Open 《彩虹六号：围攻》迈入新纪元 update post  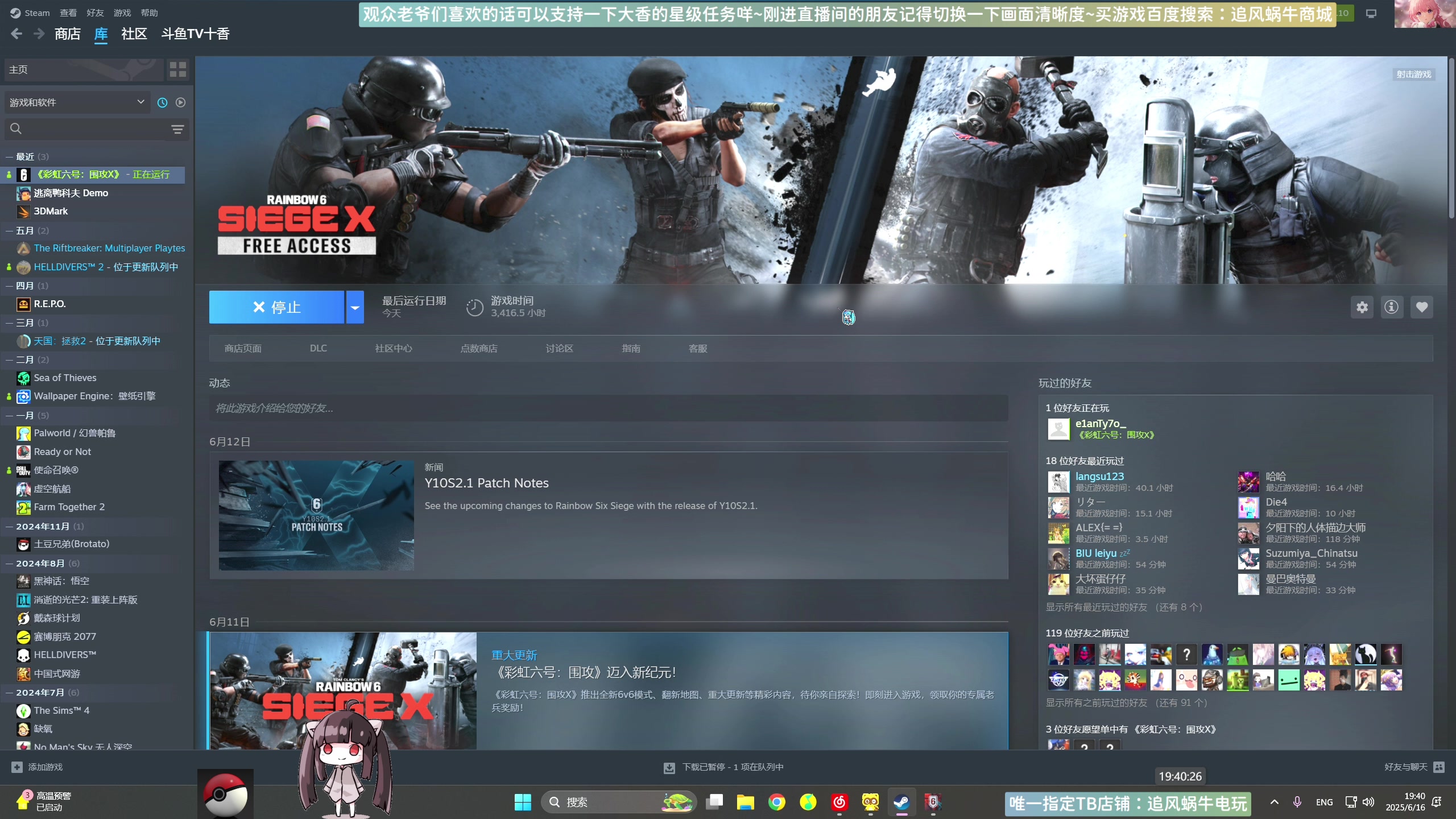pos(586,672)
